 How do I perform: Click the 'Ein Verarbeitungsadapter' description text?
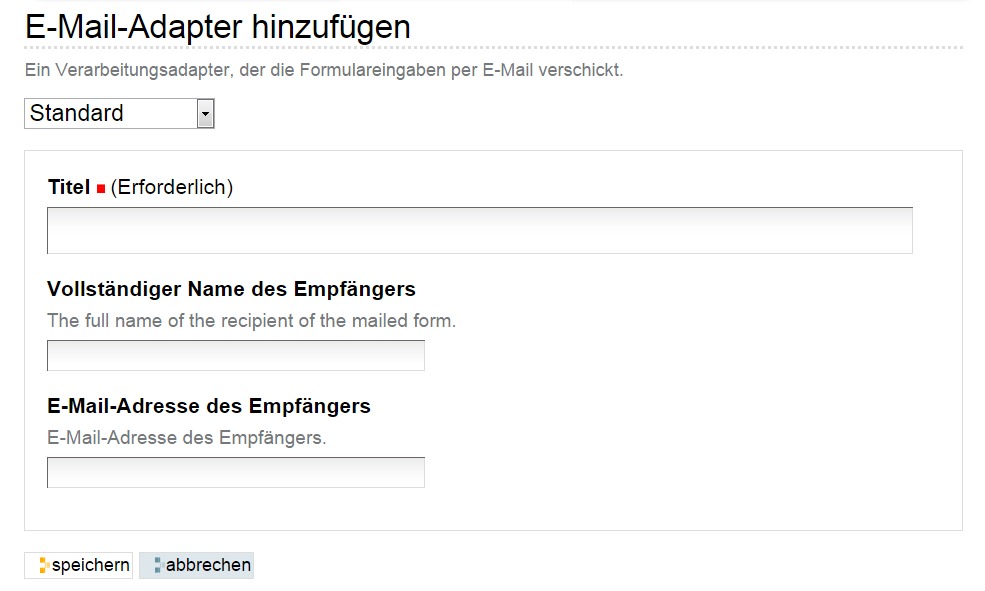pyautogui.click(x=324, y=70)
